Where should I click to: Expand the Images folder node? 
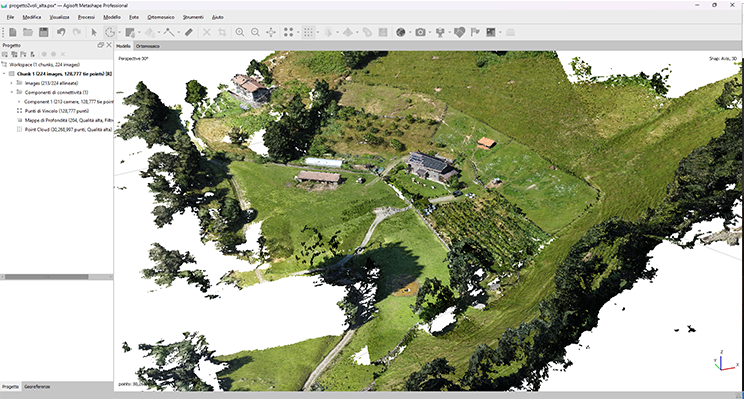(12, 83)
